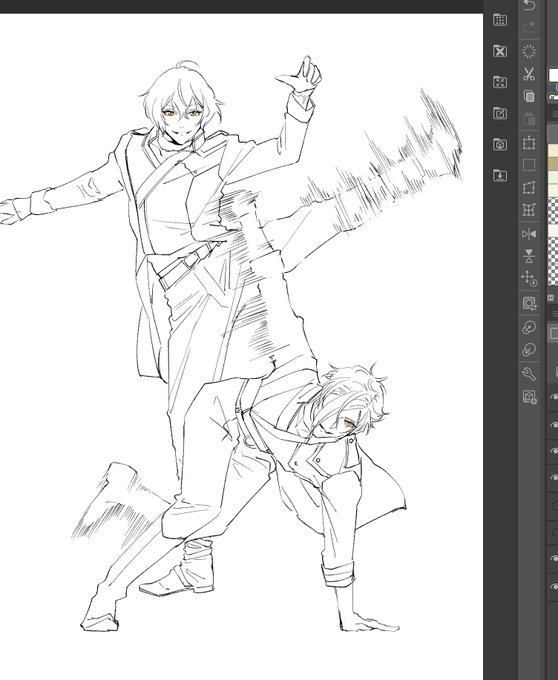Screen dimensions: 558x680
Task: Click the dashed circle icon under Redo
Action: (529, 52)
